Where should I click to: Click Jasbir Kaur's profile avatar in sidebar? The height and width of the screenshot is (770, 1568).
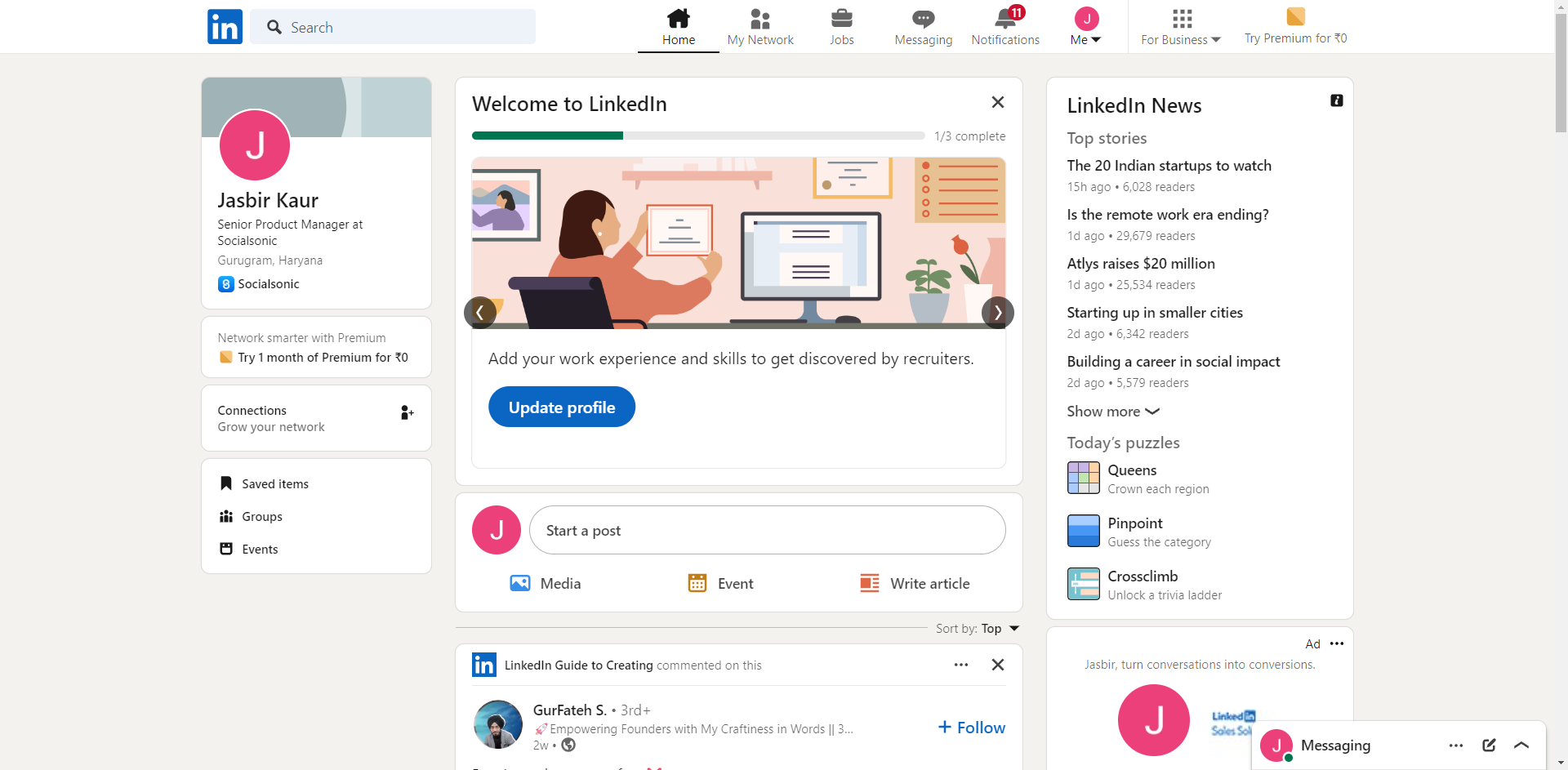255,145
